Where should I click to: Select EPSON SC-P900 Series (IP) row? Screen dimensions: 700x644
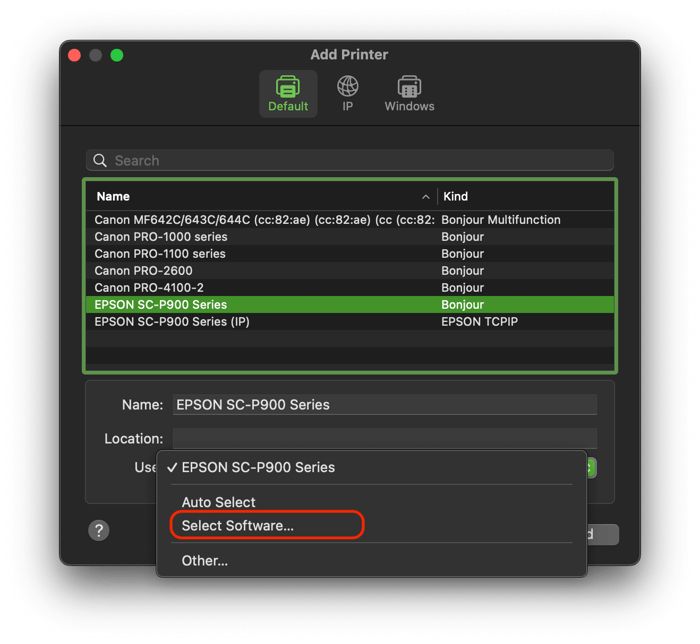point(350,321)
